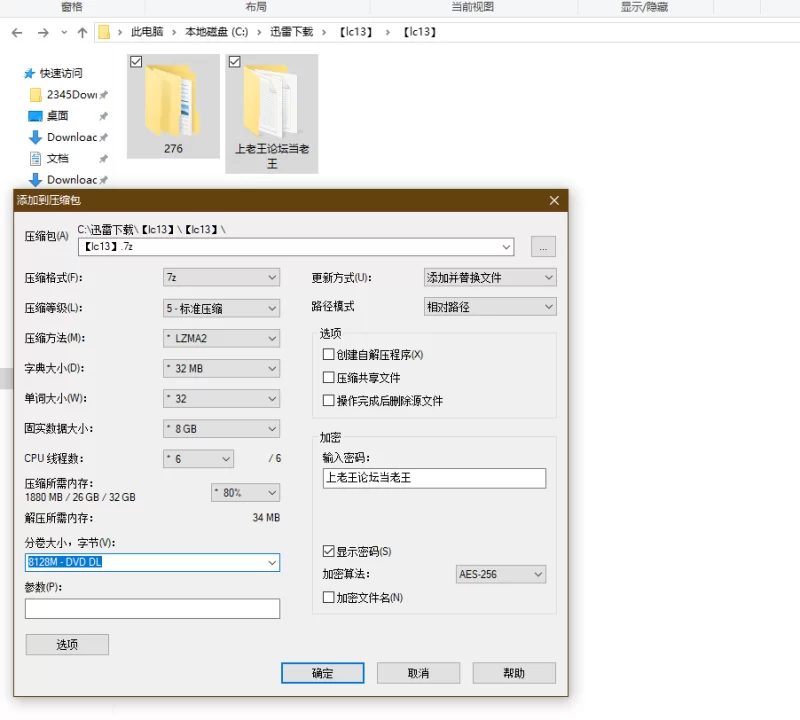
Task: Open the 更新方式 dropdown showing 添加并替换文件
Action: (490, 278)
